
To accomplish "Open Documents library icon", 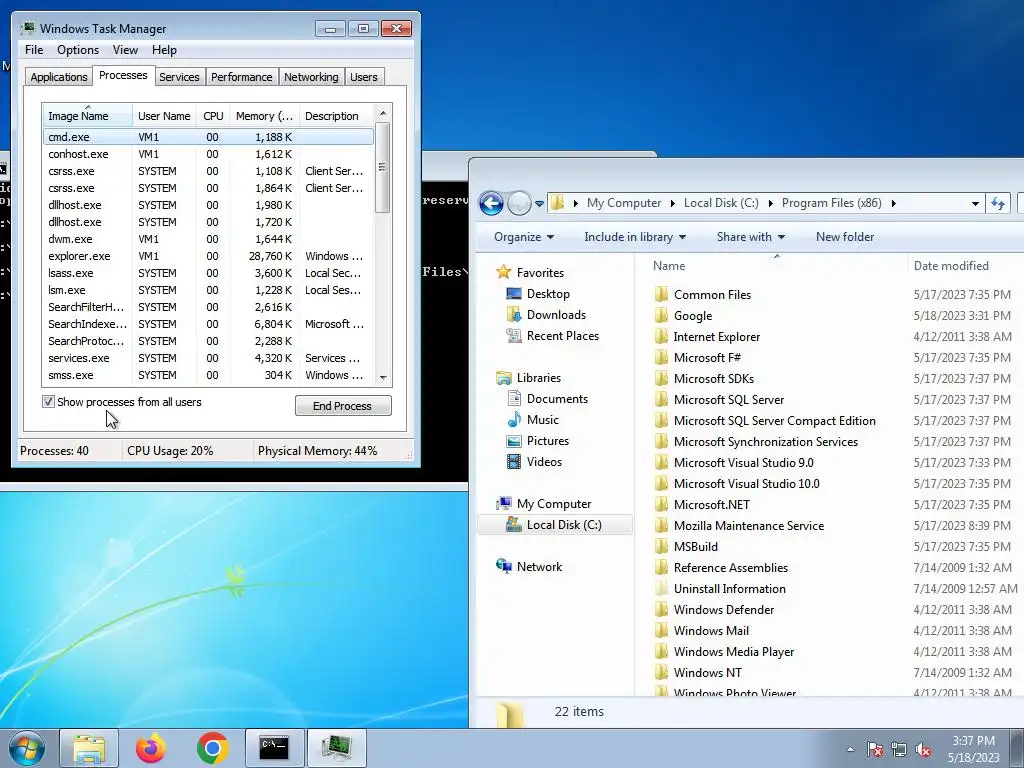I will [x=514, y=398].
